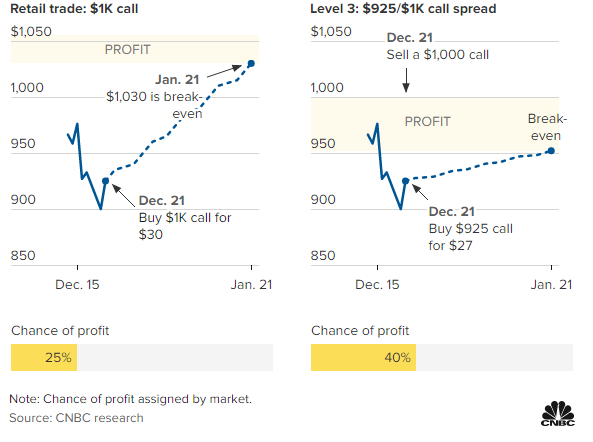Click the chance of profit note text

[130, 399]
